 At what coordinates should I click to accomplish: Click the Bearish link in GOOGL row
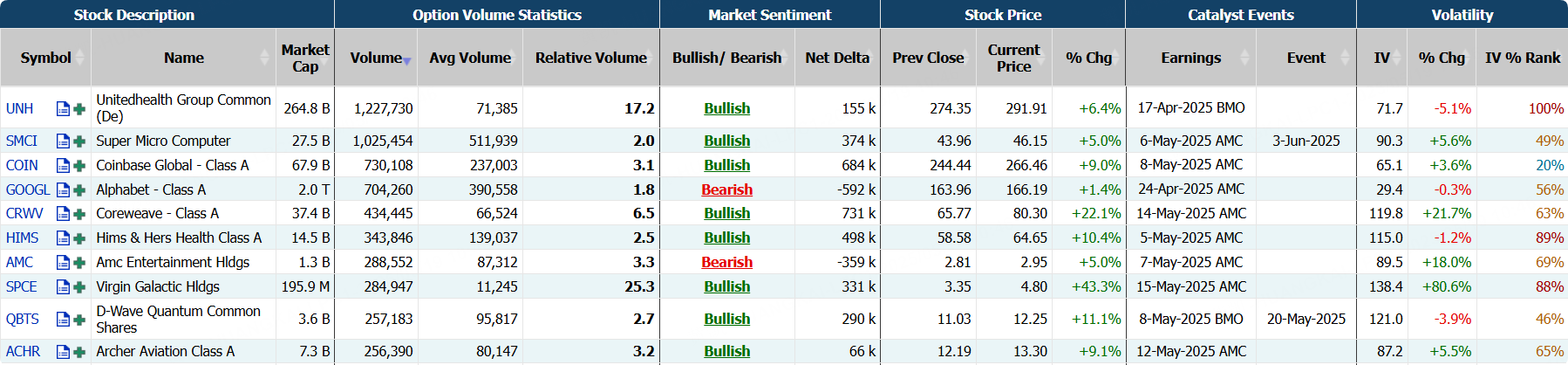pyautogui.click(x=726, y=189)
